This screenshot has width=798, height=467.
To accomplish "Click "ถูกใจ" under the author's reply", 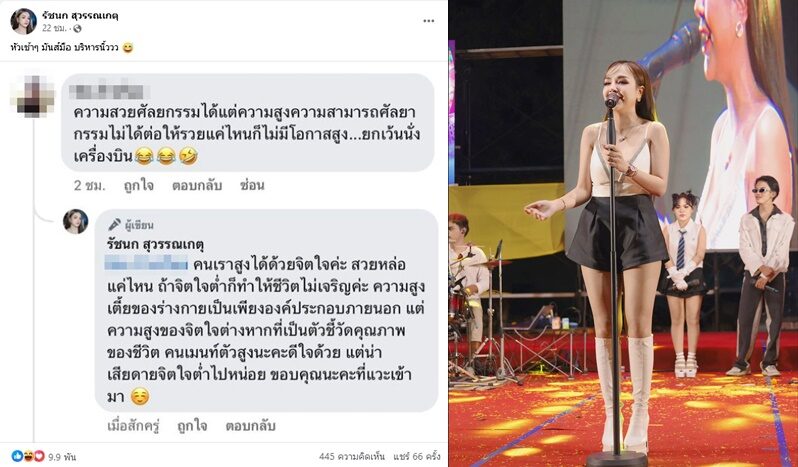I will point(192,426).
